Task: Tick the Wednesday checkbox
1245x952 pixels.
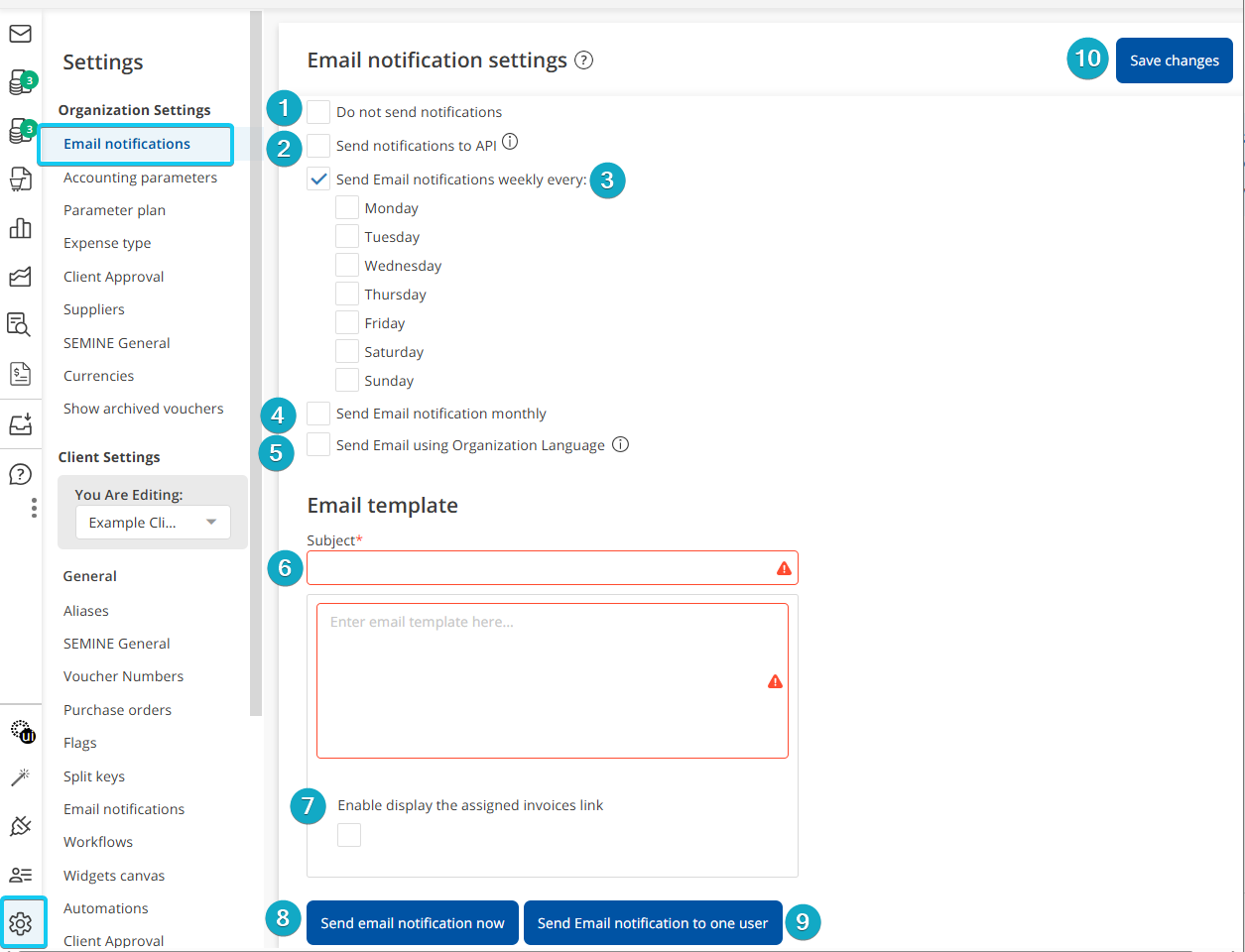Action: point(347,266)
